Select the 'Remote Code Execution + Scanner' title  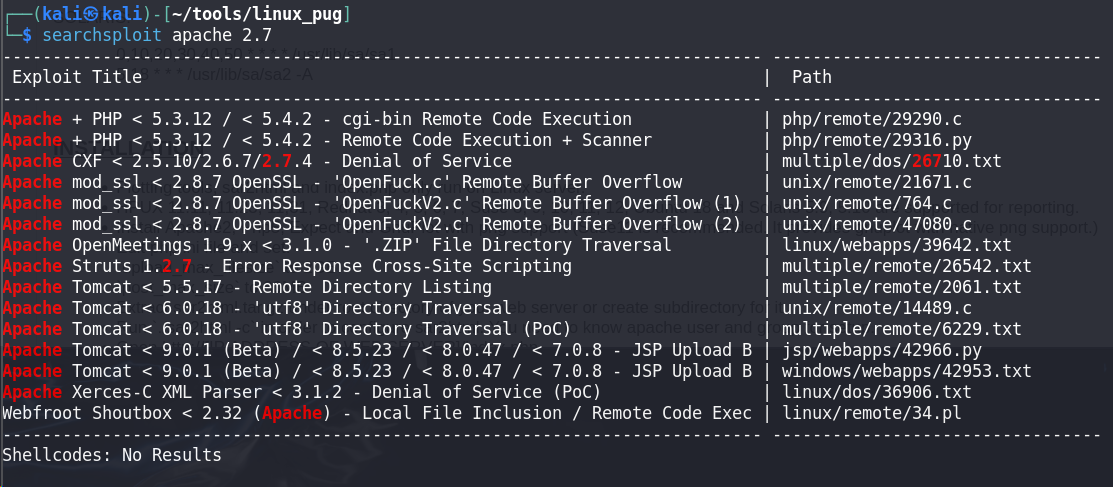pos(327,140)
